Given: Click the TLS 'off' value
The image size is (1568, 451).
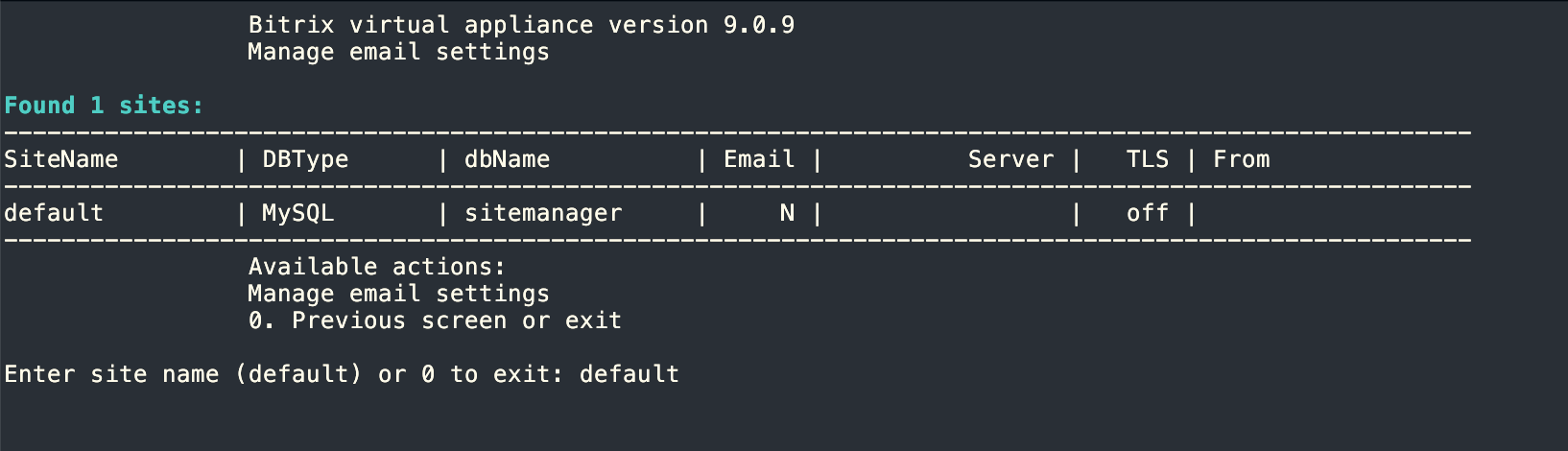Looking at the screenshot, I should [1147, 213].
